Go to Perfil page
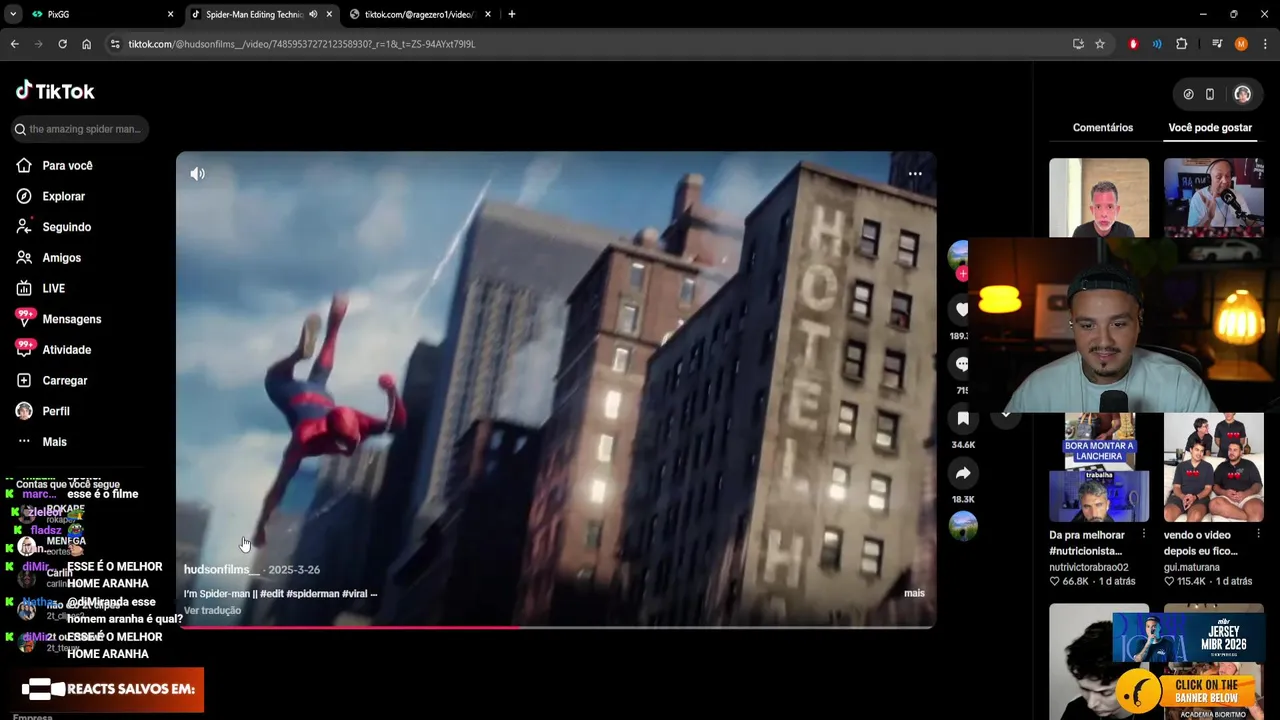 coord(56,411)
